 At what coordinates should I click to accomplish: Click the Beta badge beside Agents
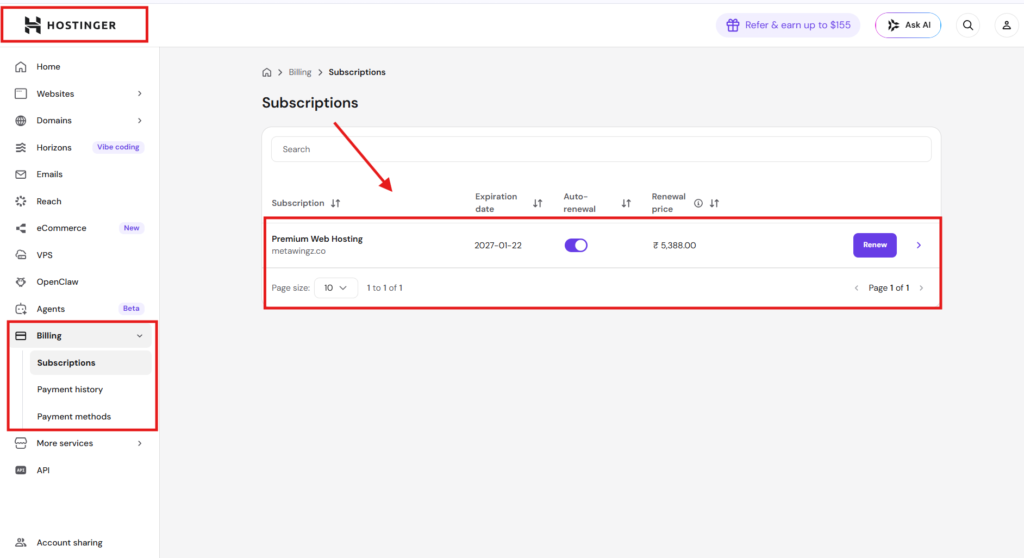(131, 308)
